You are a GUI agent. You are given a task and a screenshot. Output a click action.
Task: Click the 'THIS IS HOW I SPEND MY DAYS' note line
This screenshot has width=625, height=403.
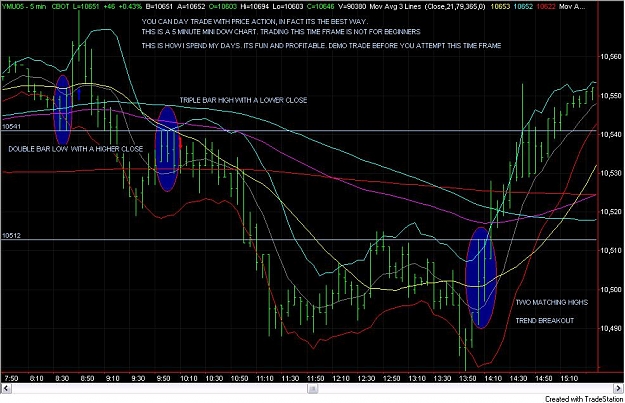point(321,46)
